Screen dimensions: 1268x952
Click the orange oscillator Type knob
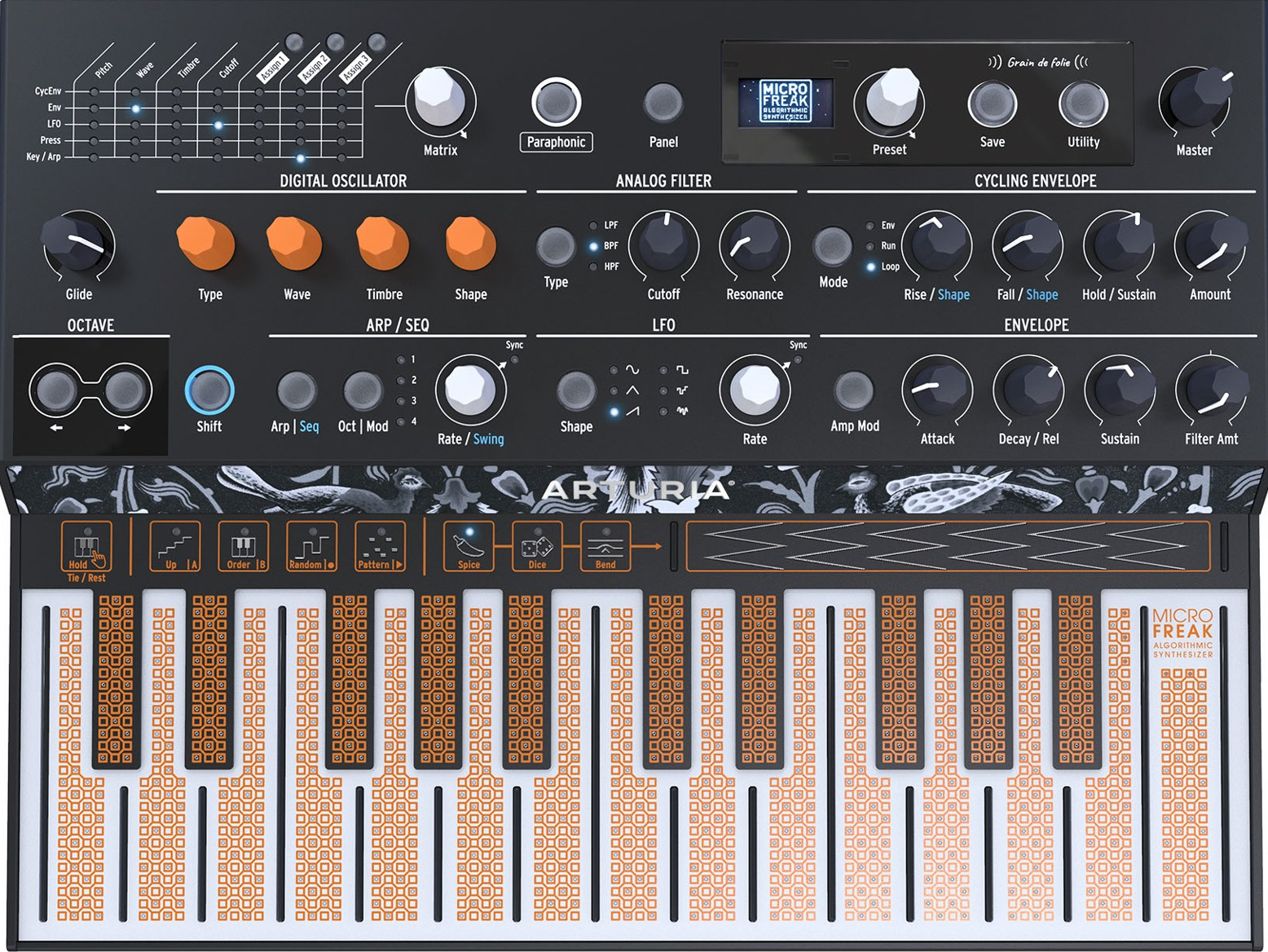(207, 244)
